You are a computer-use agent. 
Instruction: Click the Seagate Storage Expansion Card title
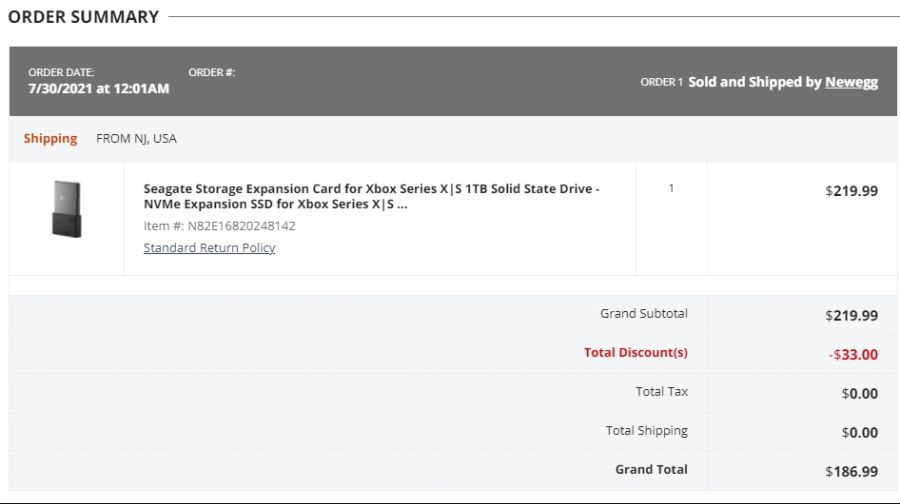coord(371,196)
